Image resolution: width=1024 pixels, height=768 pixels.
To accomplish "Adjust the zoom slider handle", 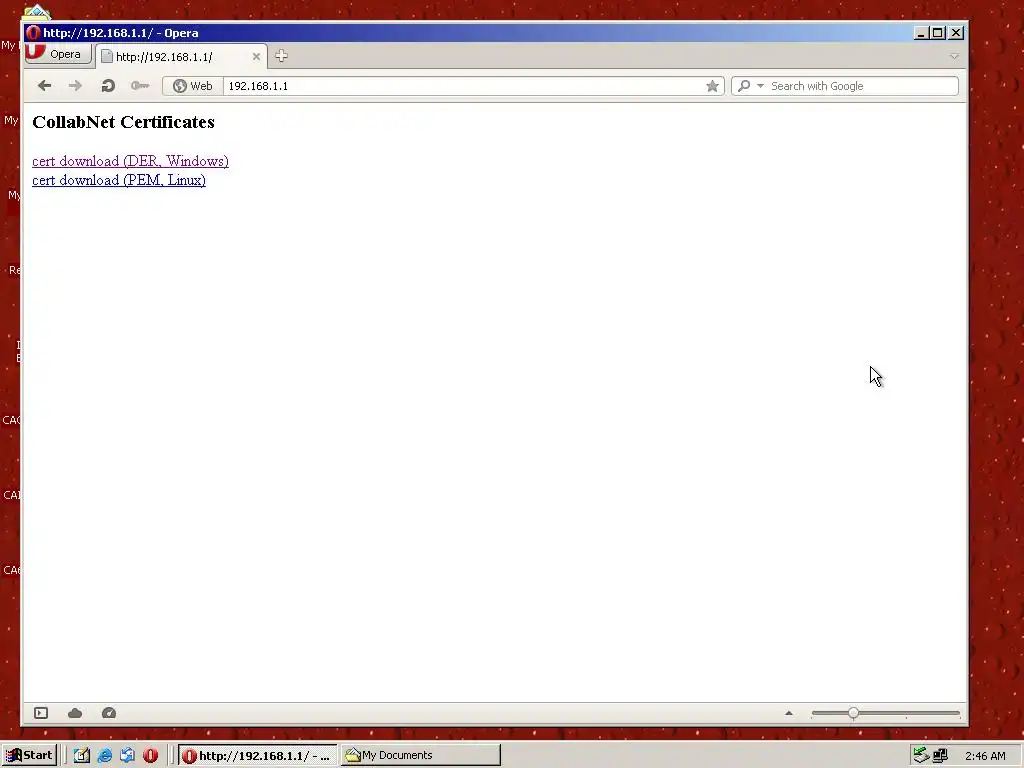I will pyautogui.click(x=854, y=713).
